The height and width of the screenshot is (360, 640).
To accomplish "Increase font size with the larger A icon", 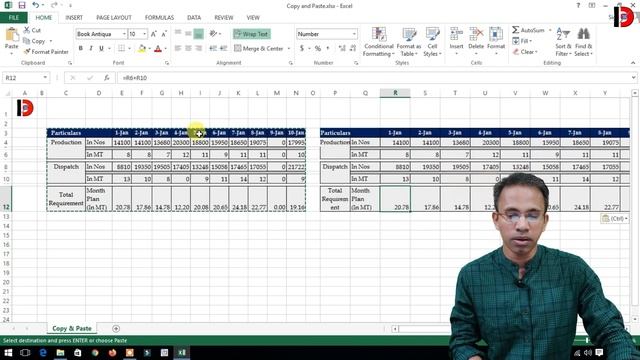I will tap(154, 34).
